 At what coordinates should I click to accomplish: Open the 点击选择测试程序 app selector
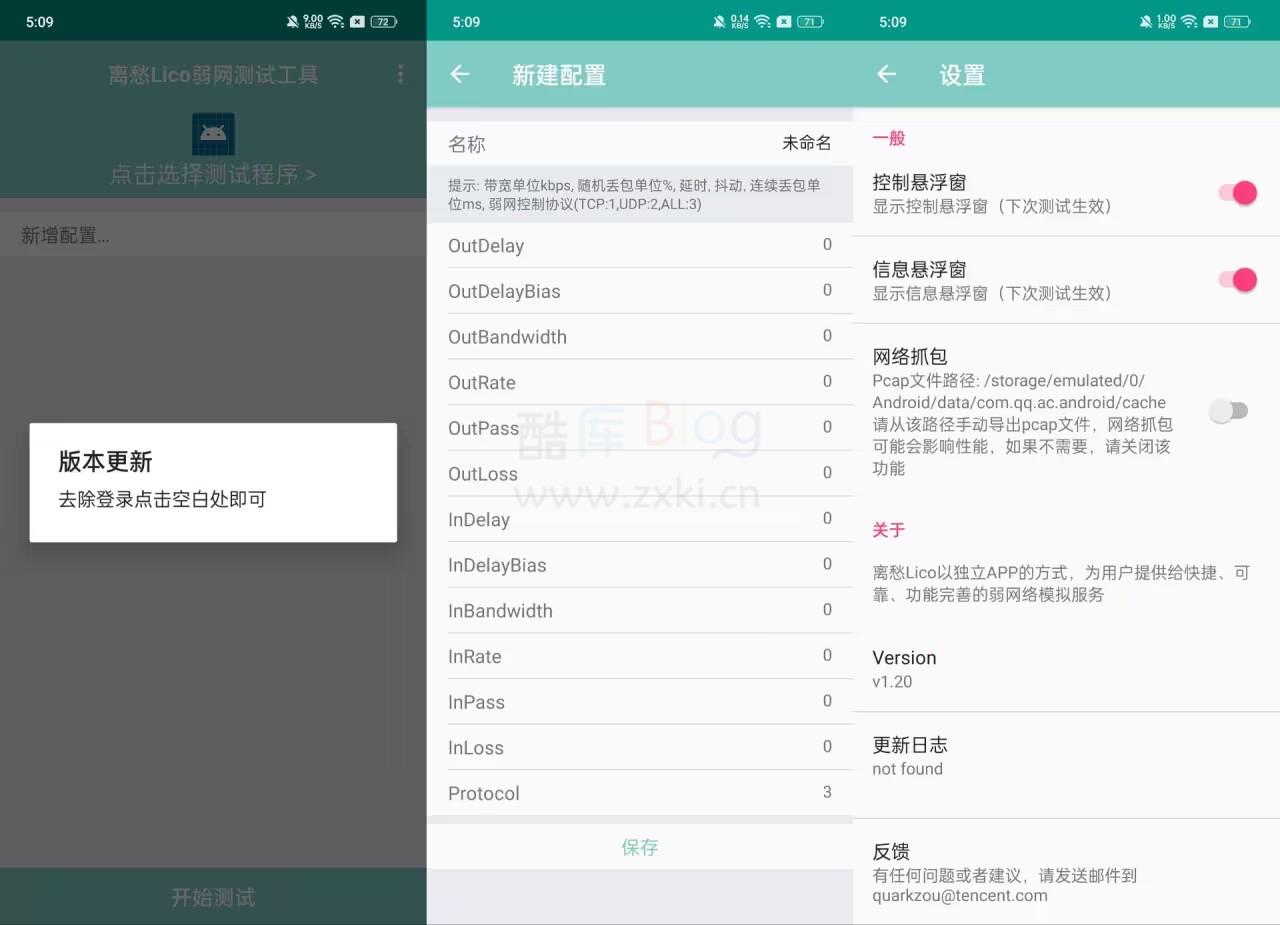coord(212,173)
